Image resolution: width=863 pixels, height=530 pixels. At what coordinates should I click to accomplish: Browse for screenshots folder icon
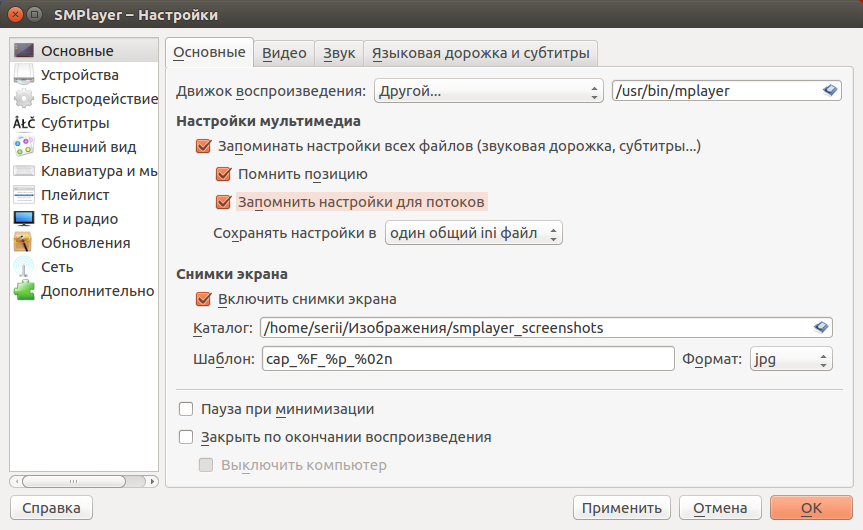pos(821,327)
